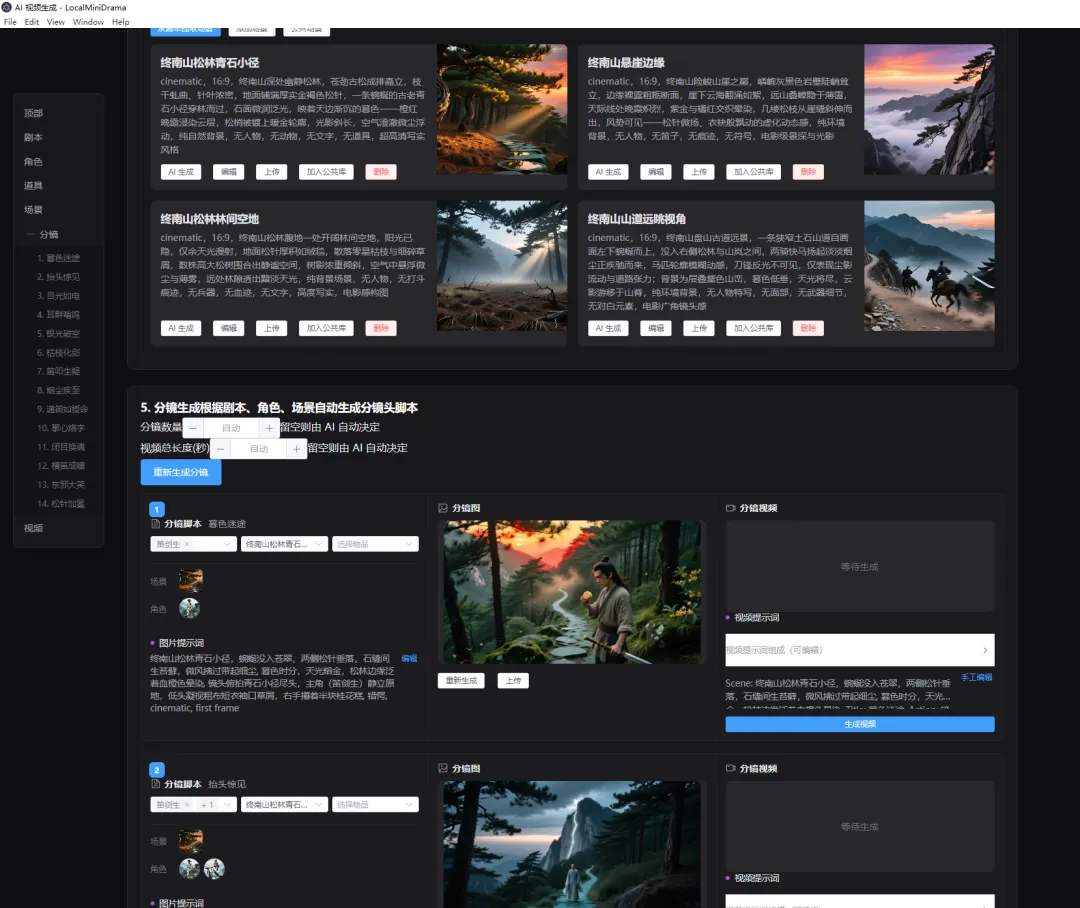The height and width of the screenshot is (908, 1080).
Task: Click shot 1 生成视频 button
Action: (x=860, y=724)
